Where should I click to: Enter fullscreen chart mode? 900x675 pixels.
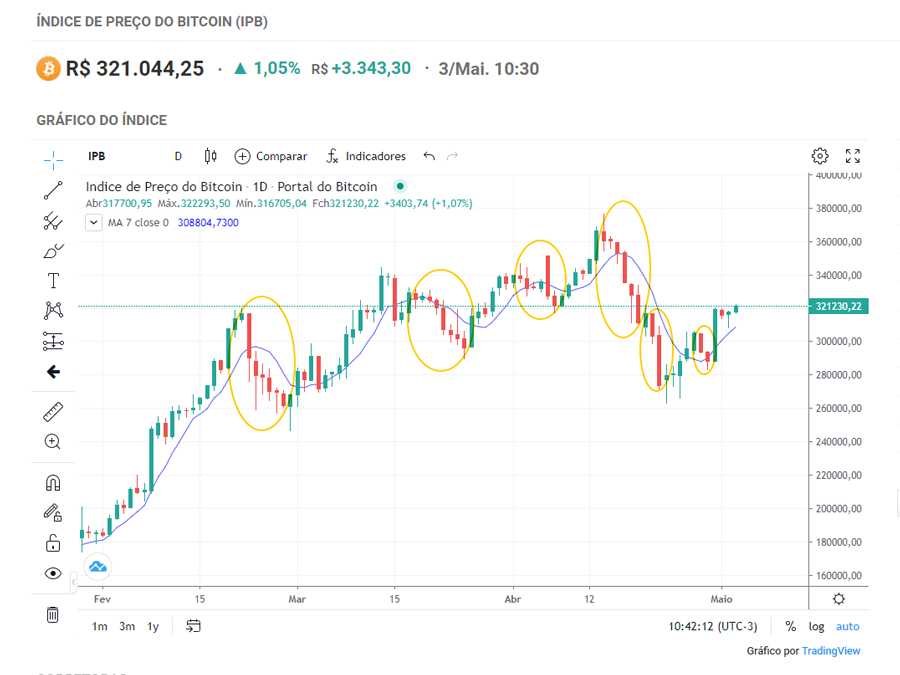point(853,156)
